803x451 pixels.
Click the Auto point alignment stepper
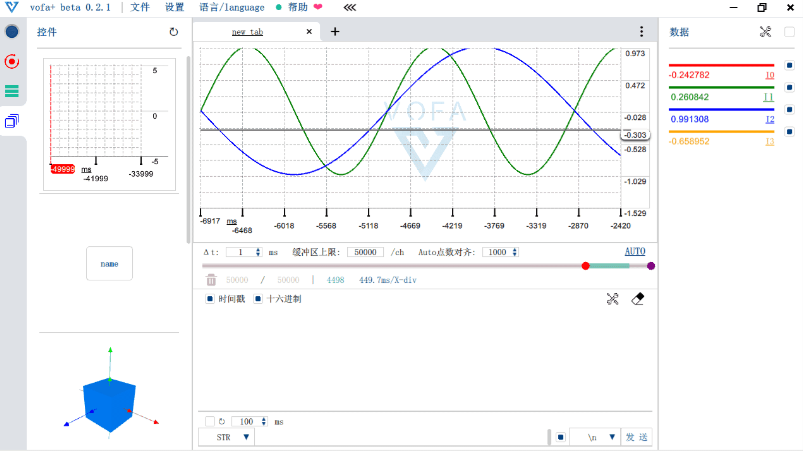514,252
